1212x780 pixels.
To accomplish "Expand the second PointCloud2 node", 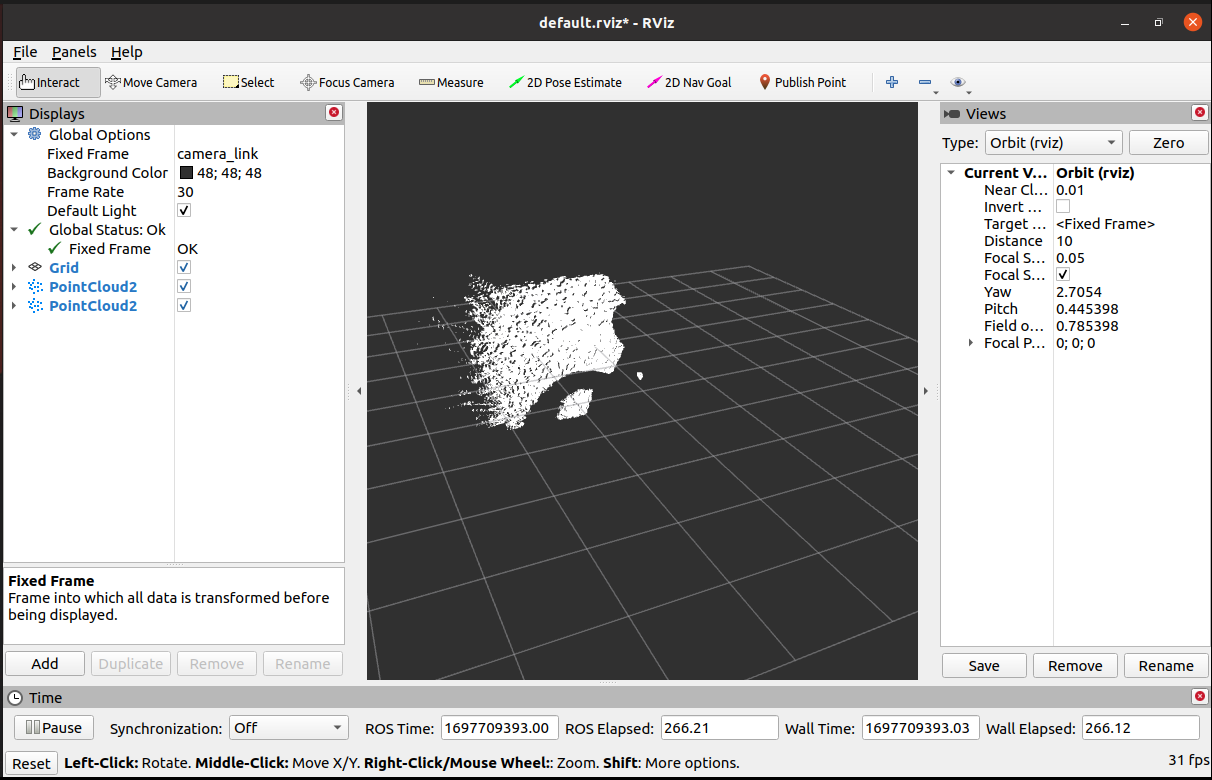I will pyautogui.click(x=14, y=305).
